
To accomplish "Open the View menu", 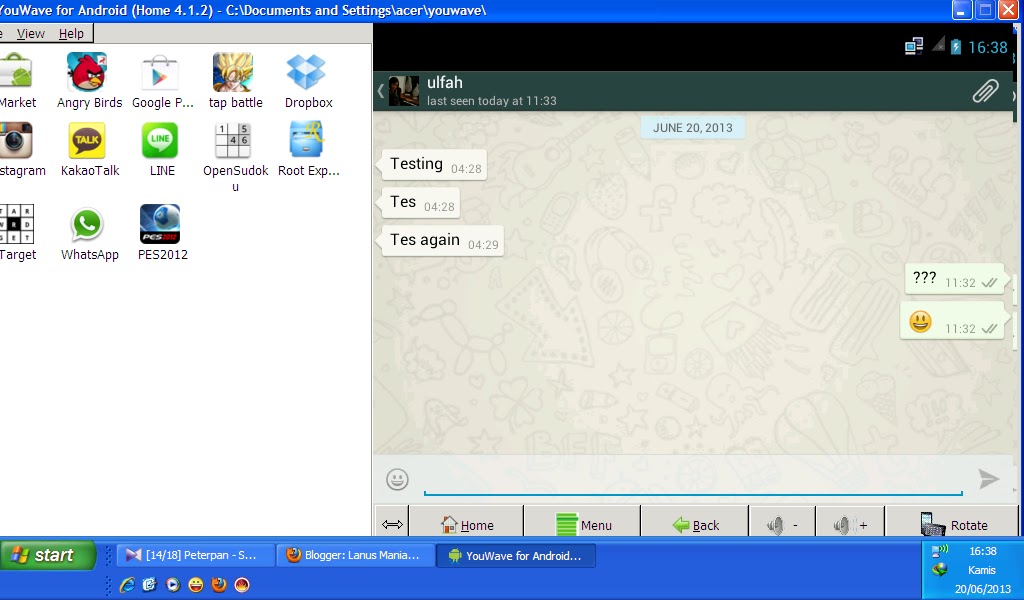I will 31,33.
